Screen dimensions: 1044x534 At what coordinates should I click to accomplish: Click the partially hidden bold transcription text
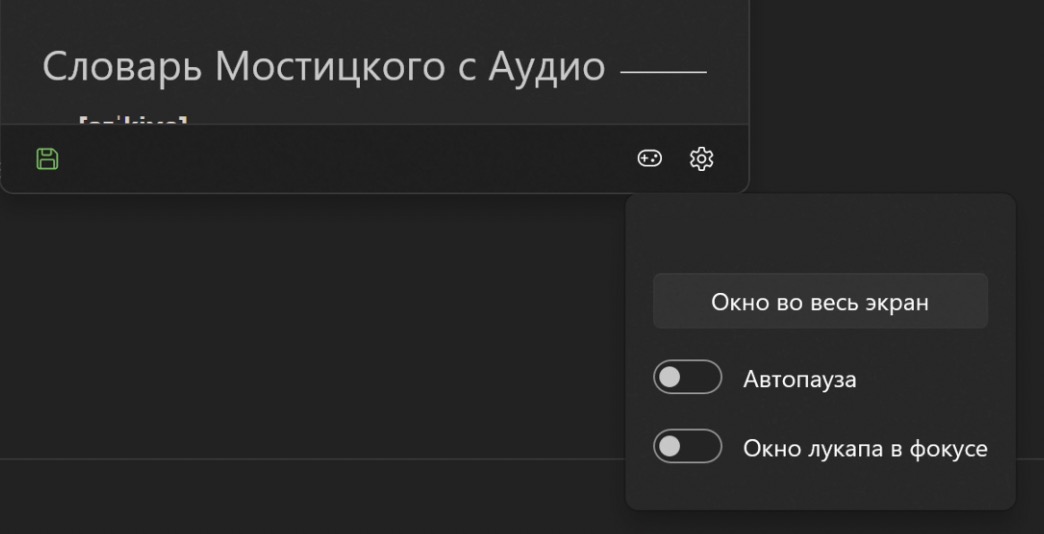[133, 122]
